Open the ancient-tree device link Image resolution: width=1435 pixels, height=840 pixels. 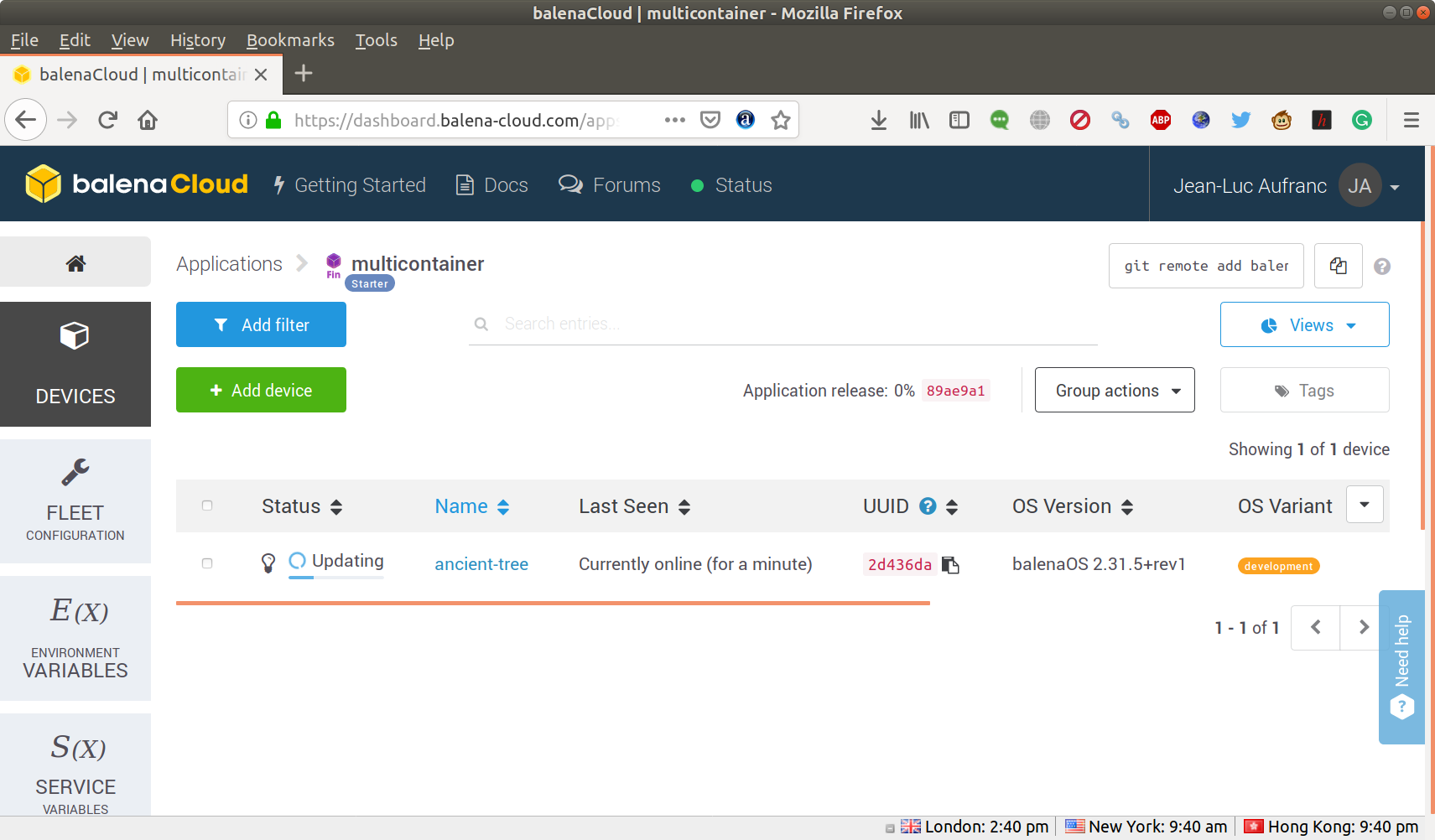pos(481,564)
